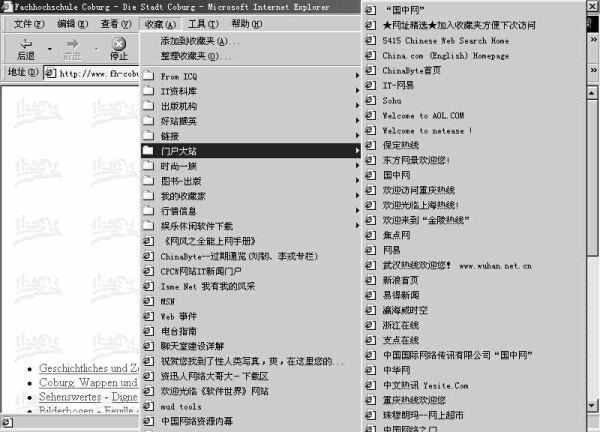Click the page scrollbar up arrow
This screenshot has width=600, height=432.
coord(592,93)
